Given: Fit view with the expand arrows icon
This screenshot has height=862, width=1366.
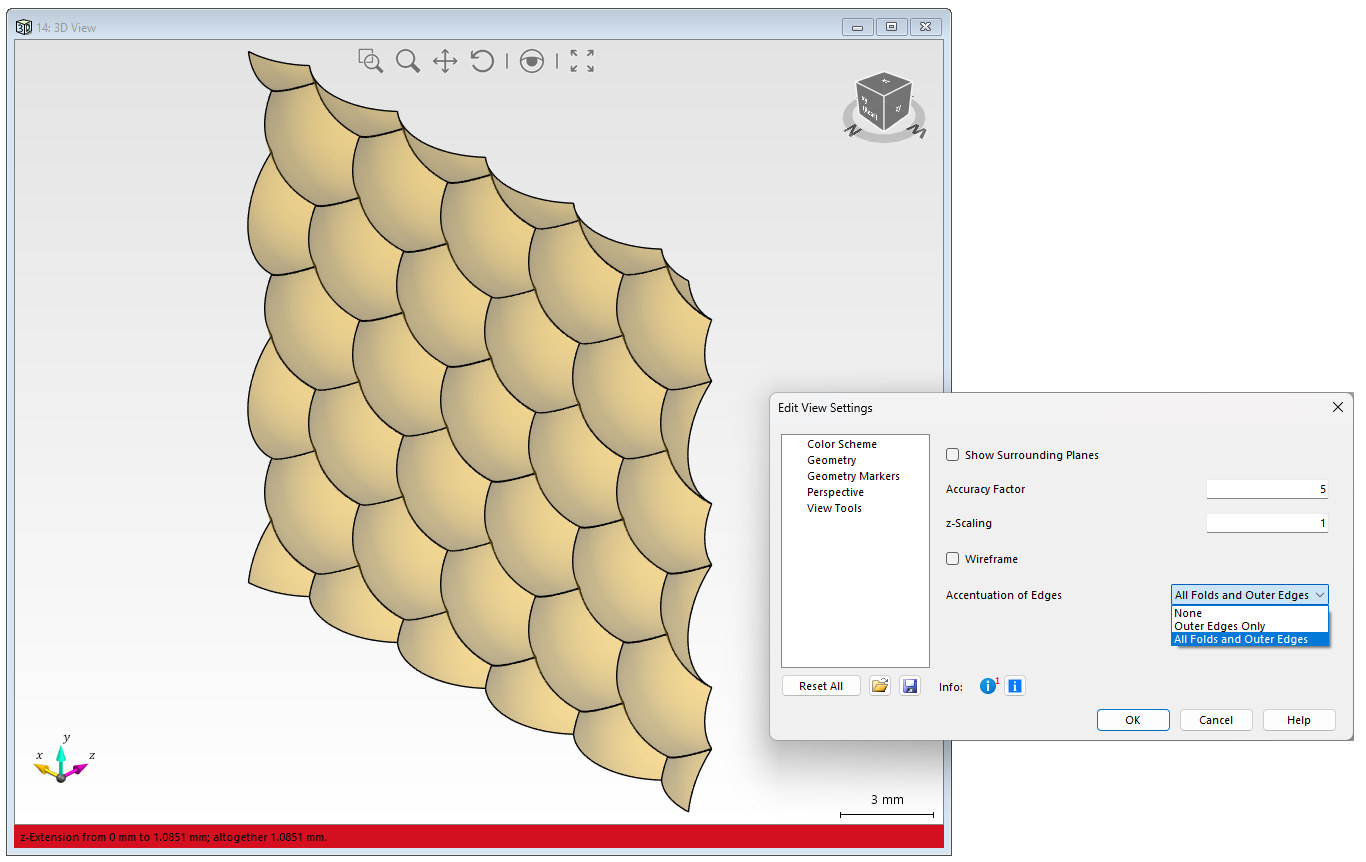Looking at the screenshot, I should pos(582,61).
